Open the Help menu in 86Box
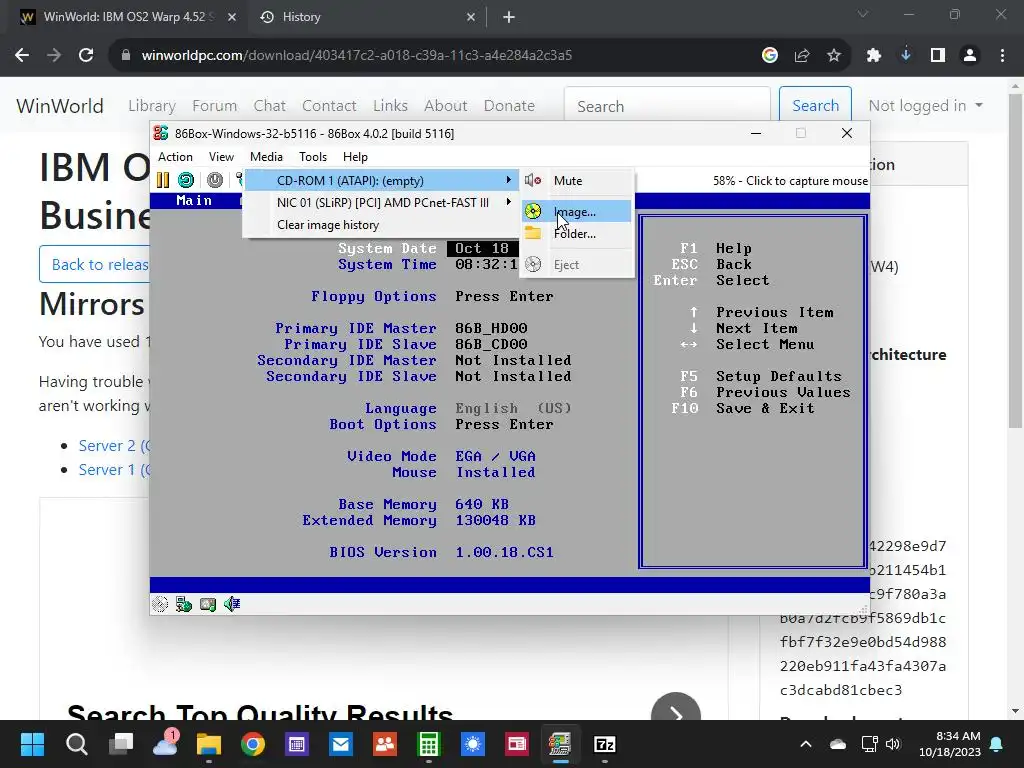The width and height of the screenshot is (1024, 768). click(355, 157)
